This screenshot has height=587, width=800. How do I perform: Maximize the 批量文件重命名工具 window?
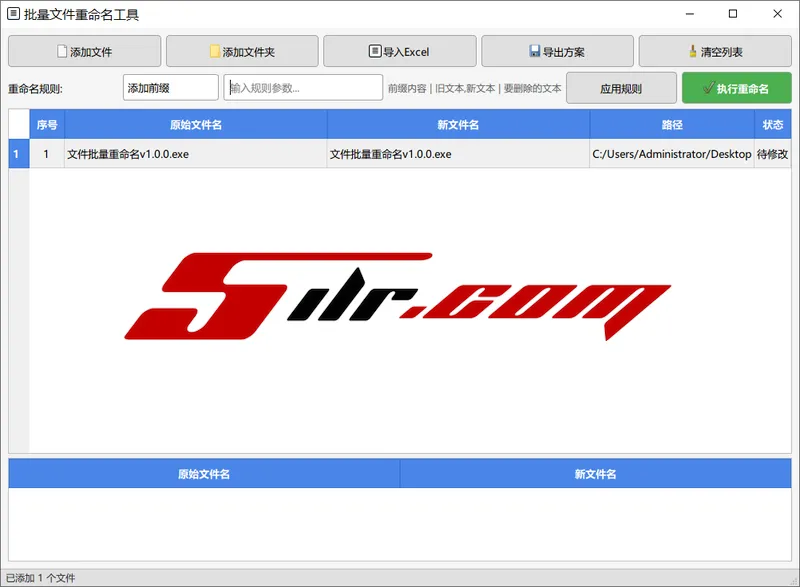tap(733, 14)
